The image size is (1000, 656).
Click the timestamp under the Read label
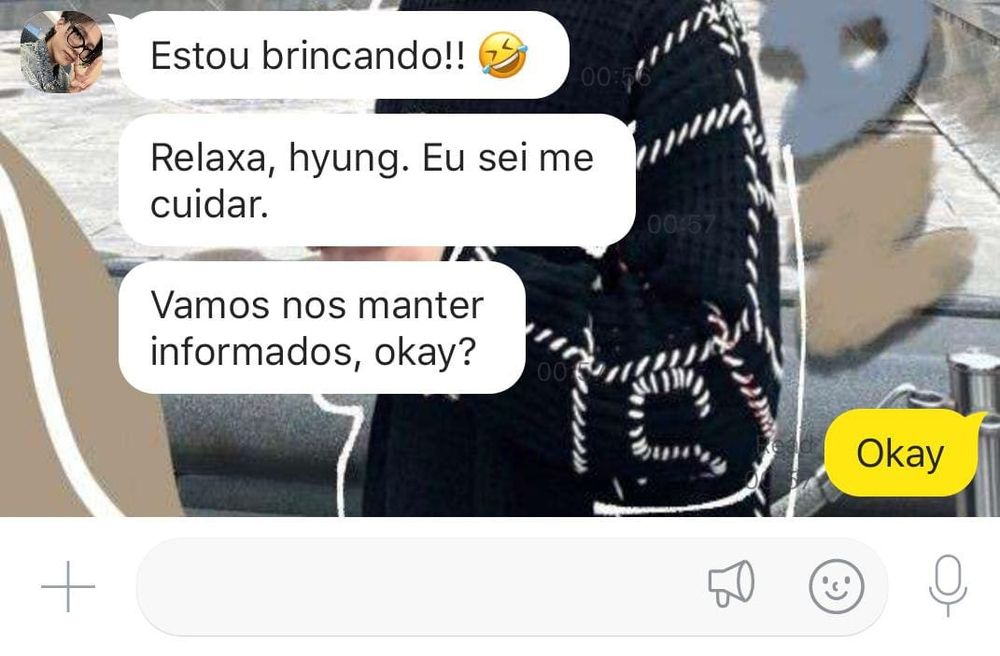tap(782, 479)
